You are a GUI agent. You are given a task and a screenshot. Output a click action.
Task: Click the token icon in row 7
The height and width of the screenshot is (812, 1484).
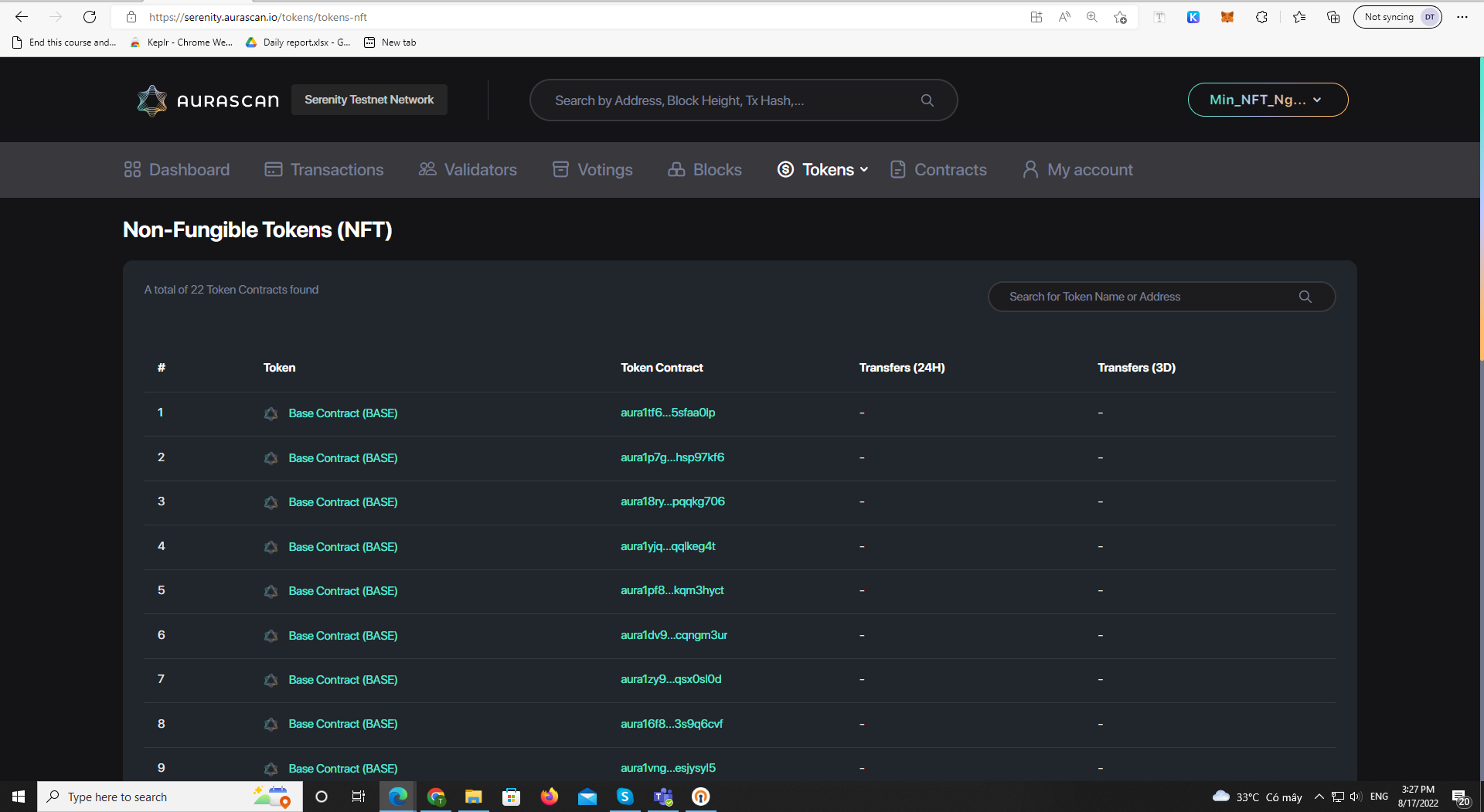click(271, 680)
